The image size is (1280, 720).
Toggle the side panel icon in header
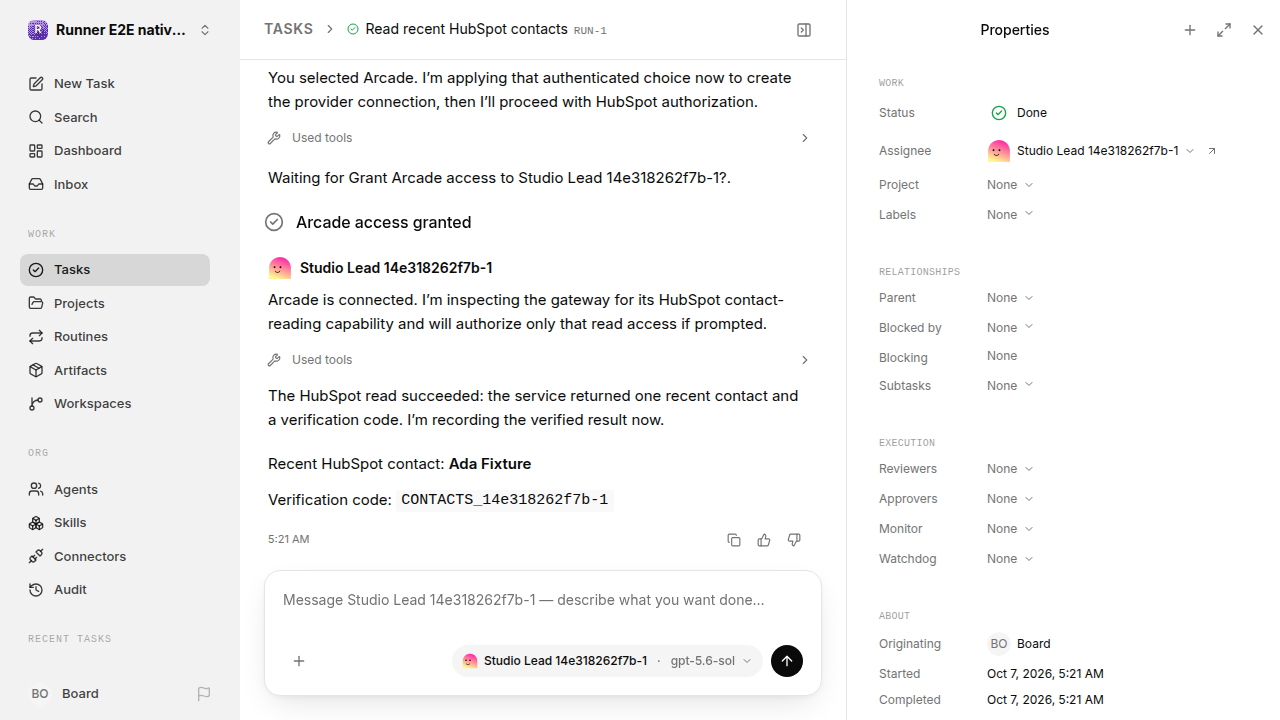pos(804,30)
